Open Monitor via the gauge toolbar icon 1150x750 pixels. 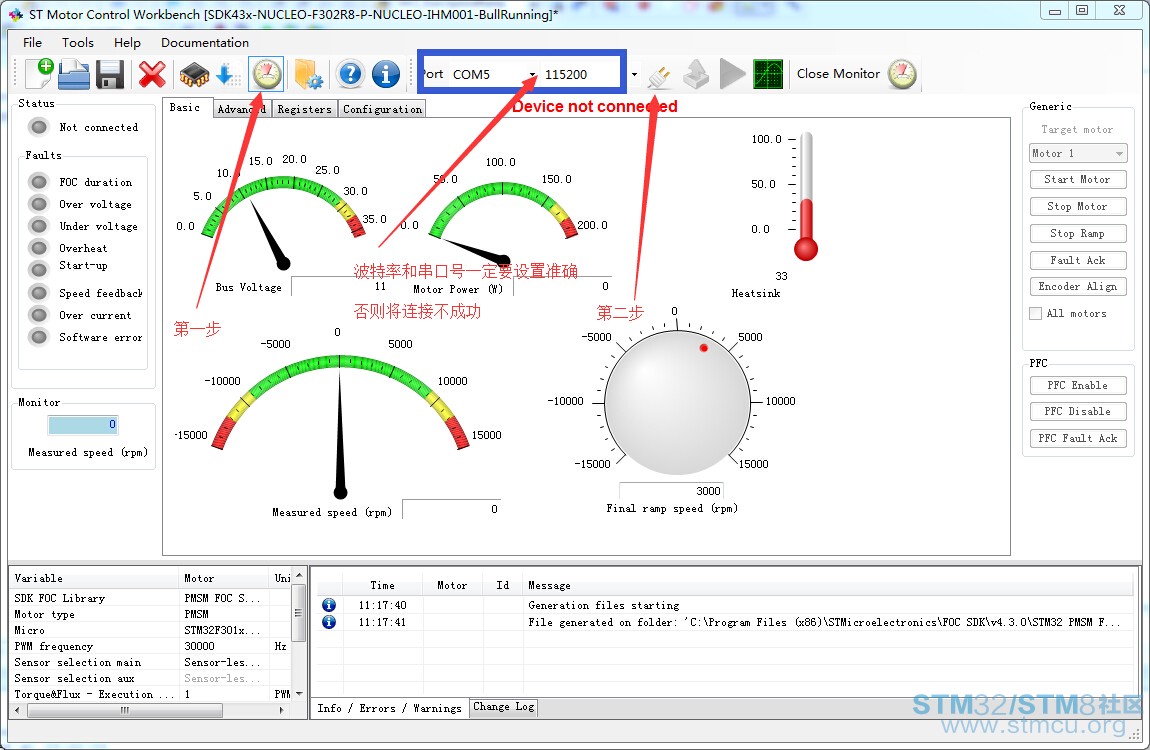267,74
